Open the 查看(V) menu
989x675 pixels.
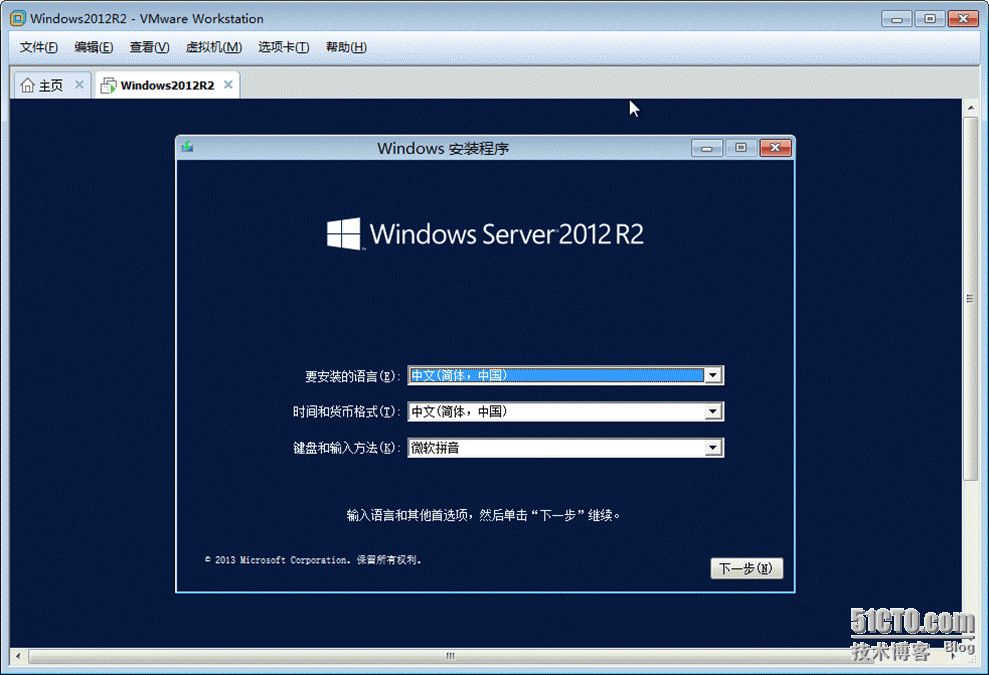149,47
